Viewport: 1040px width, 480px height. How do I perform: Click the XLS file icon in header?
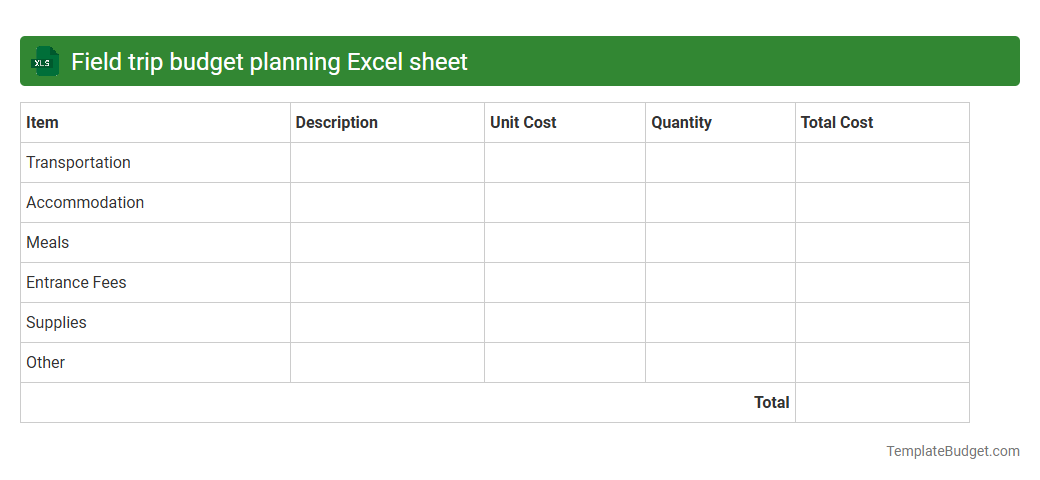tap(44, 62)
